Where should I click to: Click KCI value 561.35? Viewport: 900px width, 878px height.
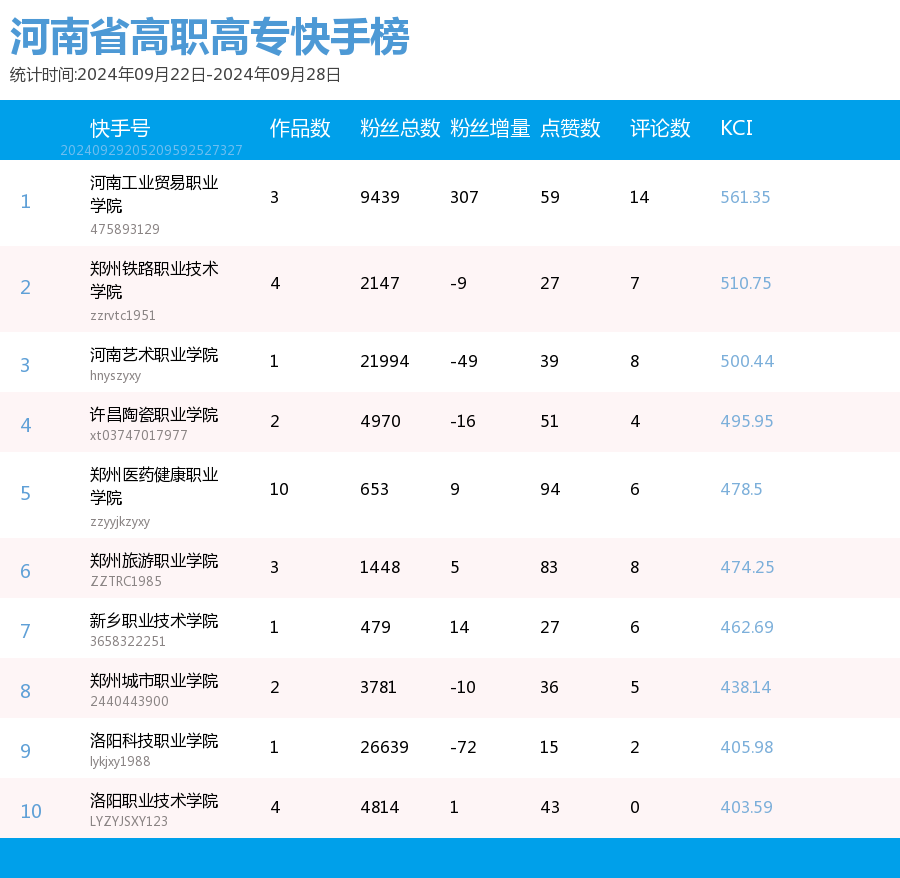tap(745, 197)
